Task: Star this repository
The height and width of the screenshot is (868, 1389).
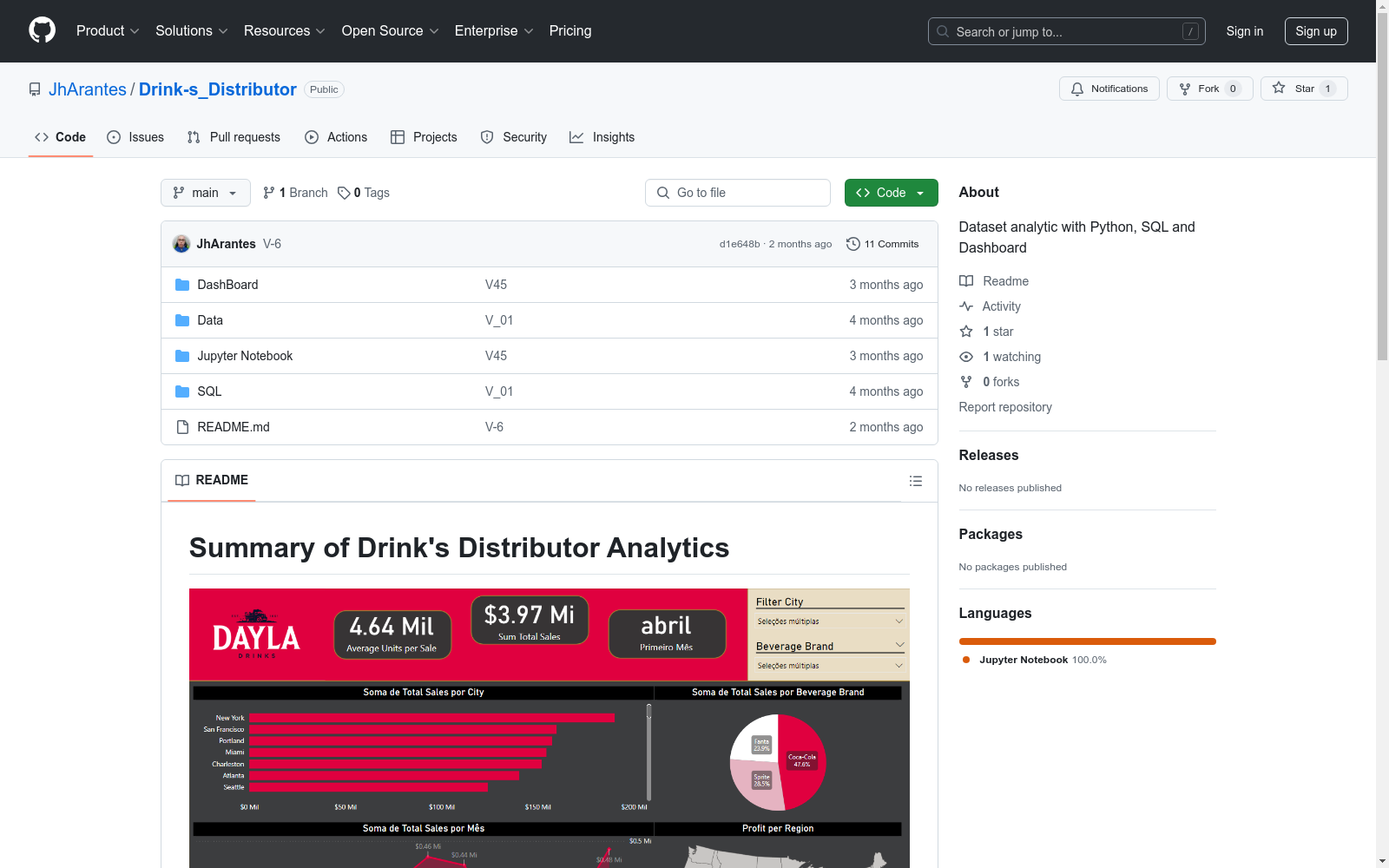Action: [1304, 89]
